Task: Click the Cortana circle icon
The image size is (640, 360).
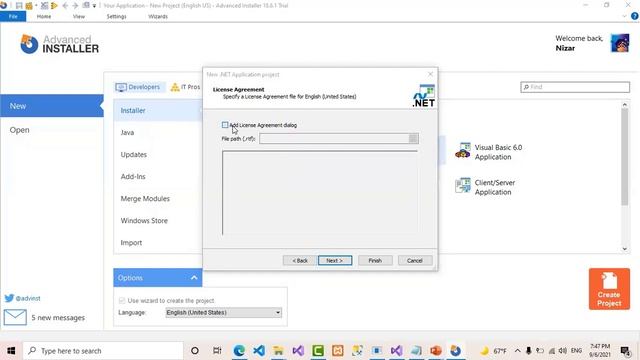Action: click(x=195, y=351)
